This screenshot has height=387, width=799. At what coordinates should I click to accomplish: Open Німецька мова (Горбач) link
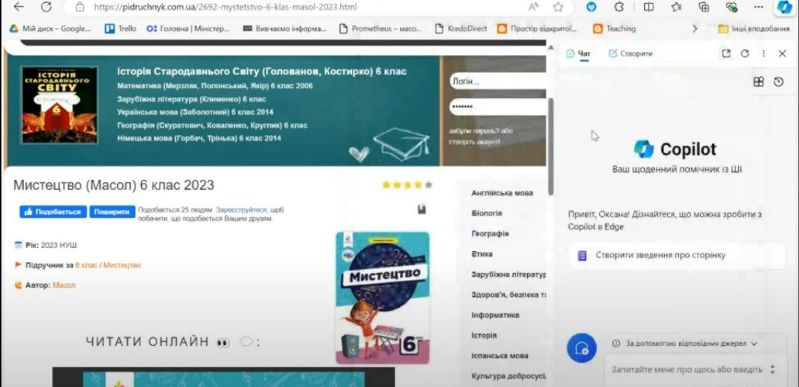199,139
